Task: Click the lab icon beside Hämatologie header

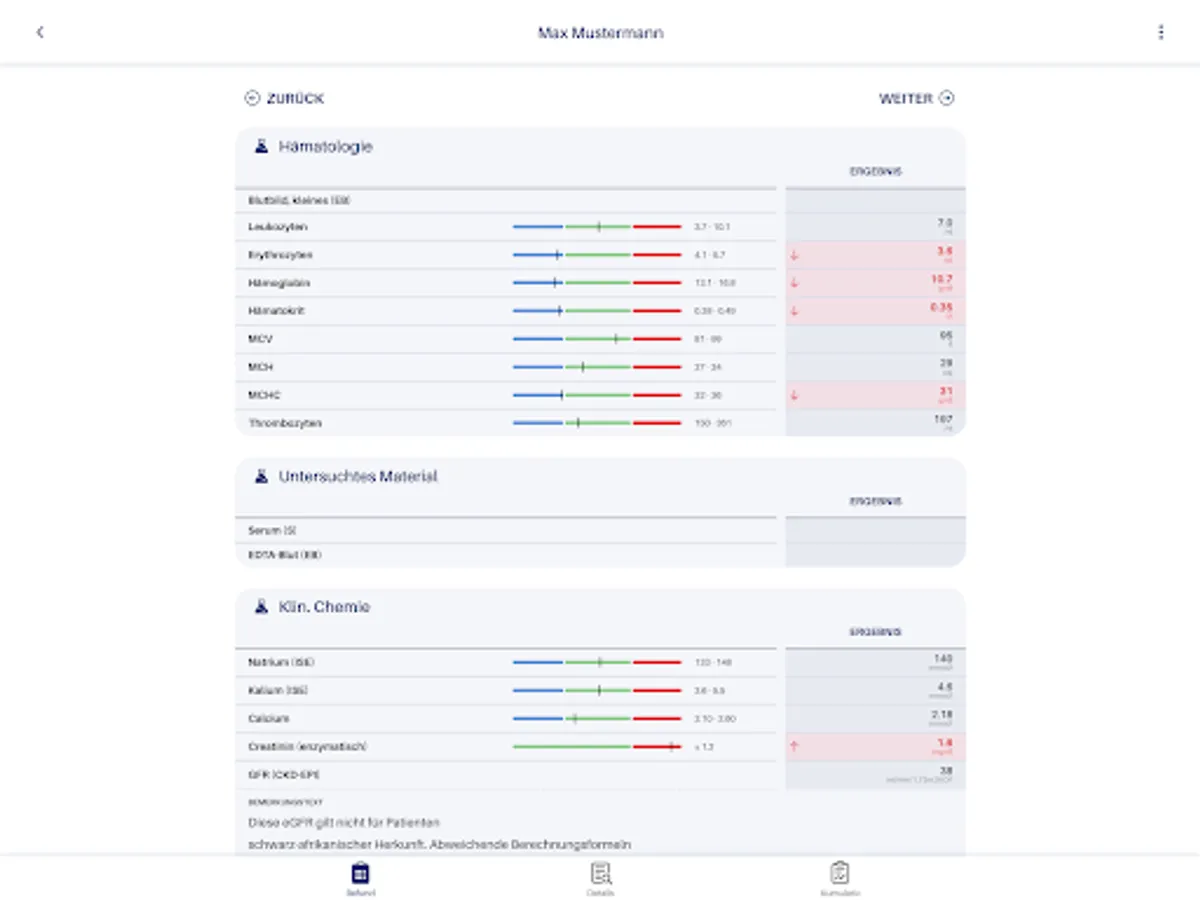Action: click(x=259, y=146)
